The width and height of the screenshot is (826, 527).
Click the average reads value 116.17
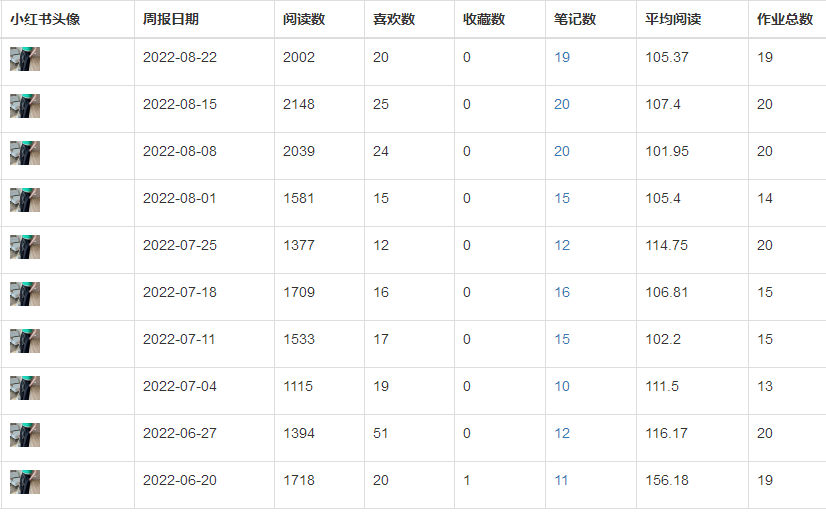[666, 433]
